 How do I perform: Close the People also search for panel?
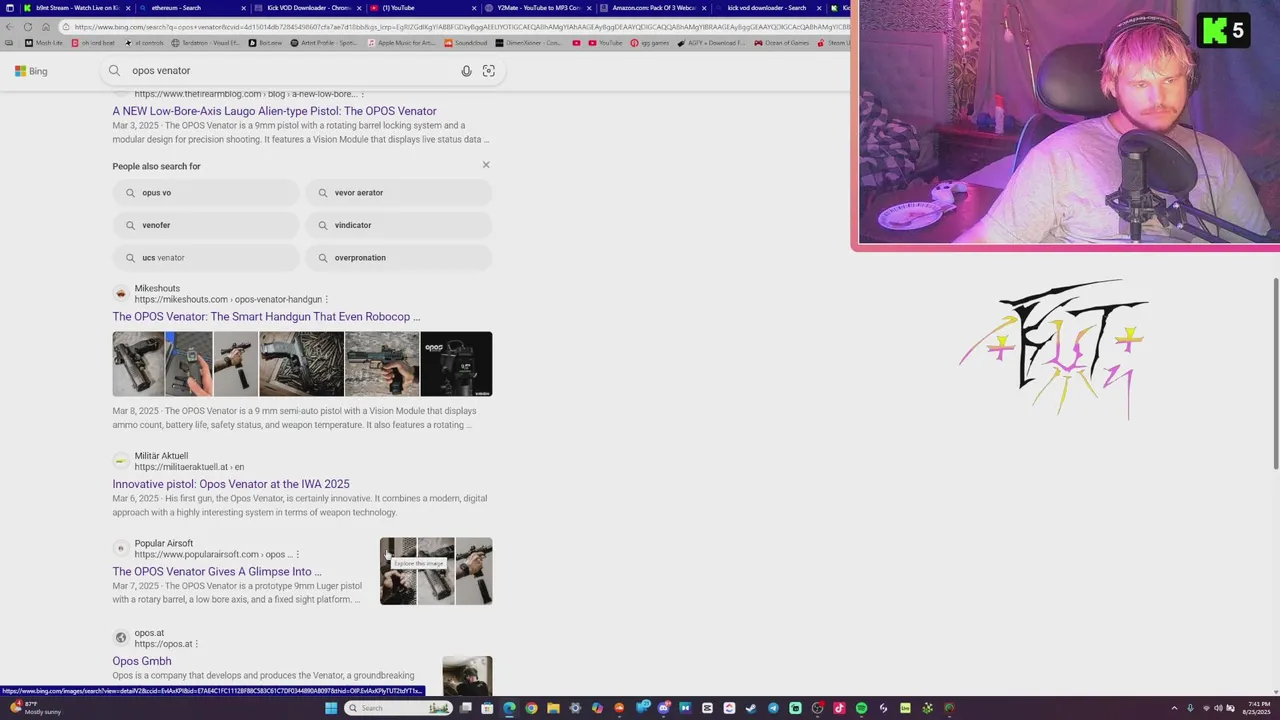pyautogui.click(x=486, y=165)
